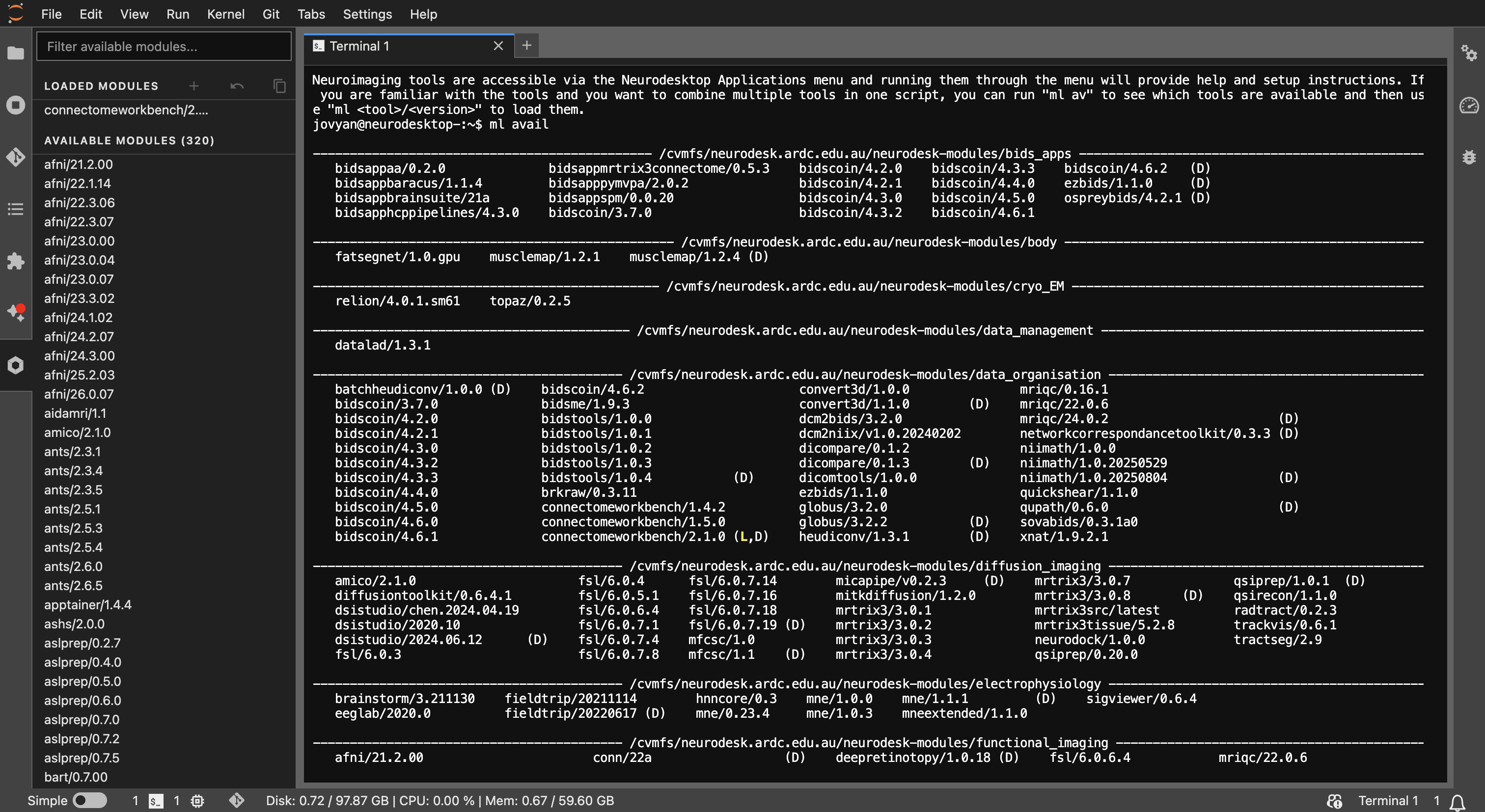
Task: Open the File menu
Action: pyautogui.click(x=51, y=14)
